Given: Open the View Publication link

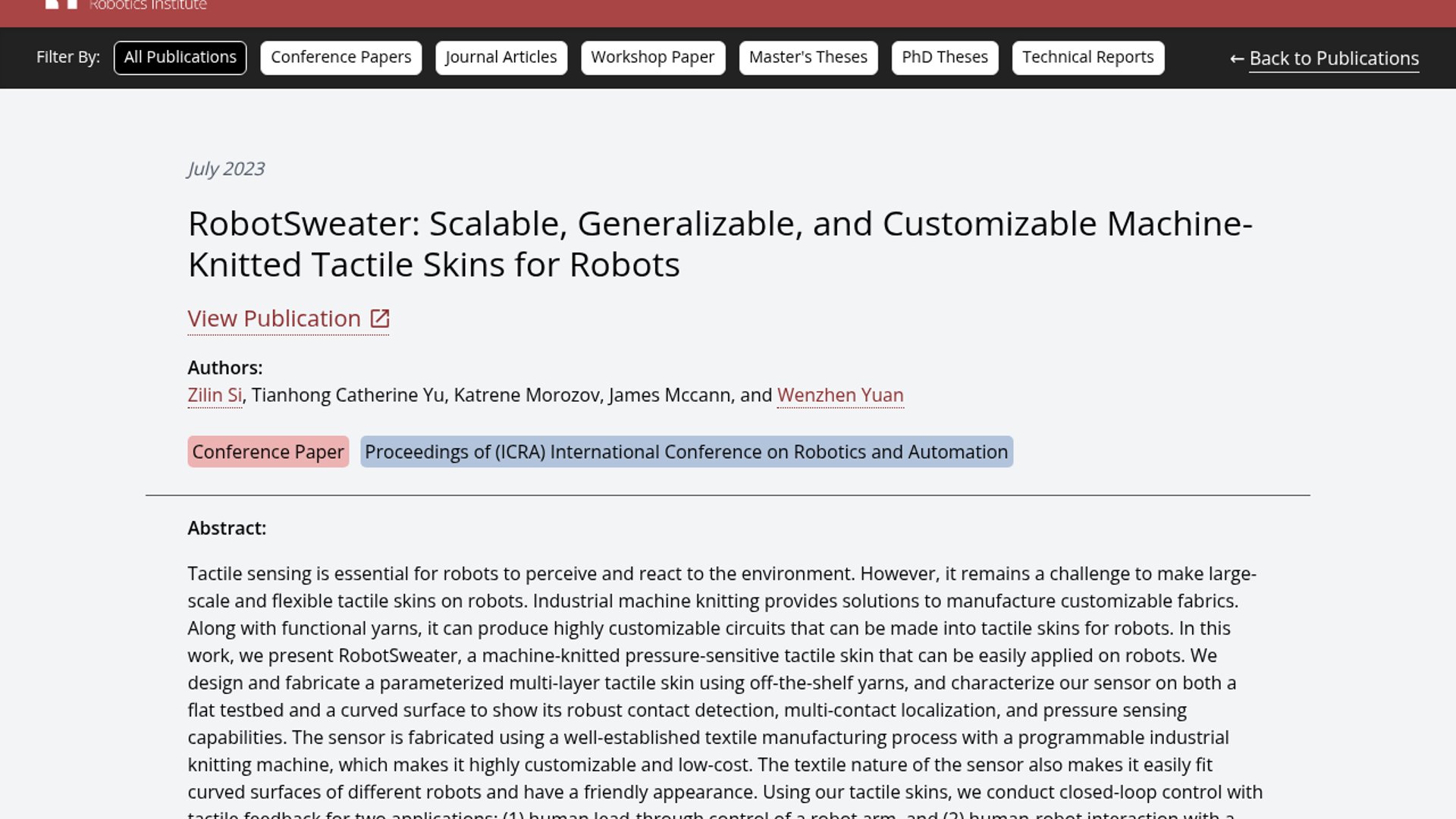Looking at the screenshot, I should 275,319.
